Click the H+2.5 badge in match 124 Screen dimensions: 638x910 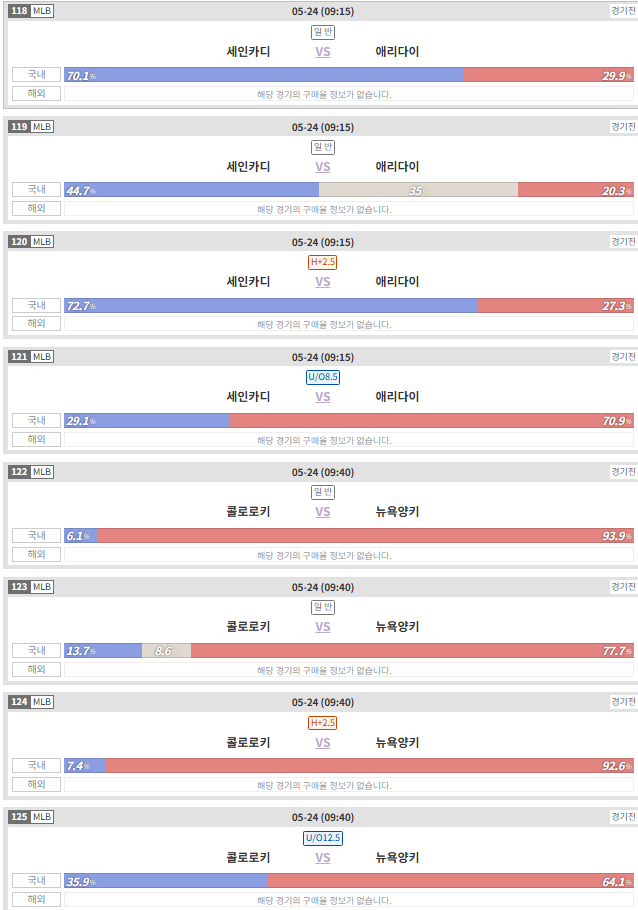coord(322,723)
